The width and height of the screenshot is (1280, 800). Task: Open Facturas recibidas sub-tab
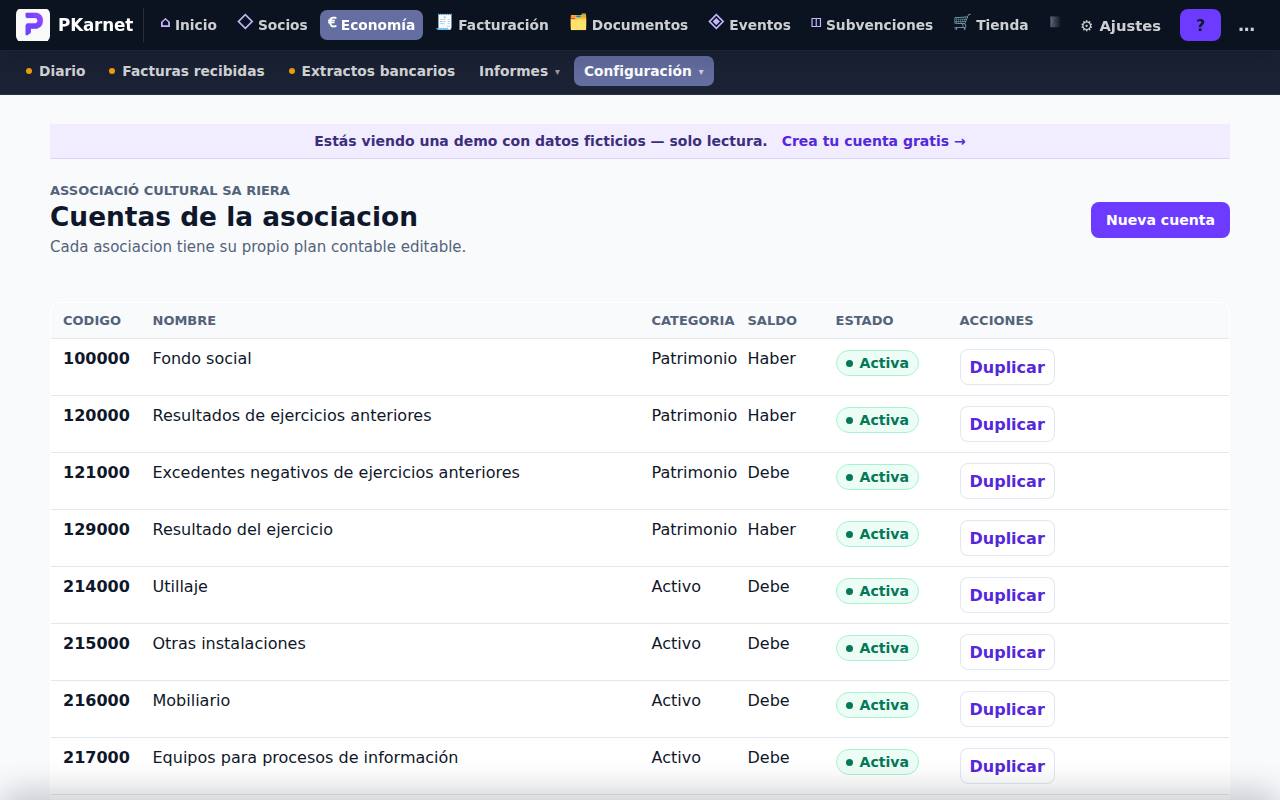(x=186, y=71)
